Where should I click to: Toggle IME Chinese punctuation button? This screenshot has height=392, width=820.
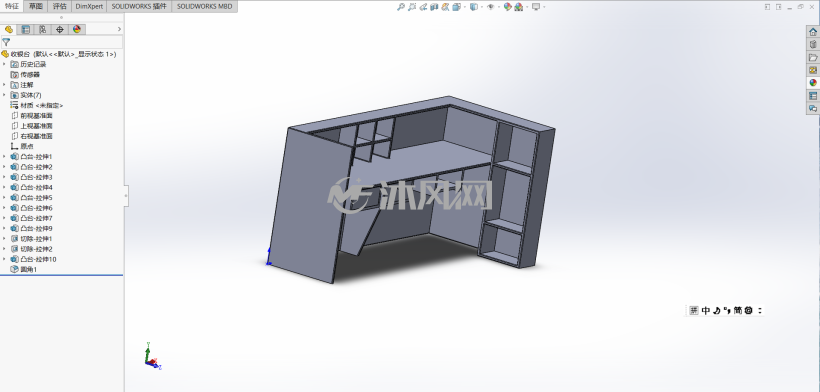pos(727,310)
